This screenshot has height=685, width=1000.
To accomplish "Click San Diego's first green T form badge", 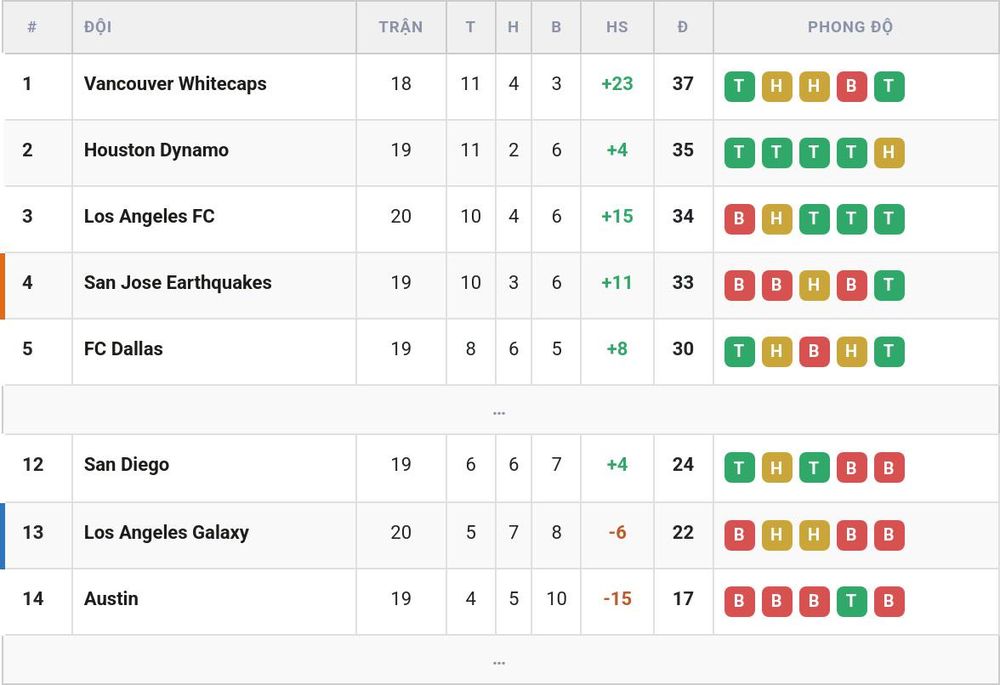I will (x=739, y=468).
